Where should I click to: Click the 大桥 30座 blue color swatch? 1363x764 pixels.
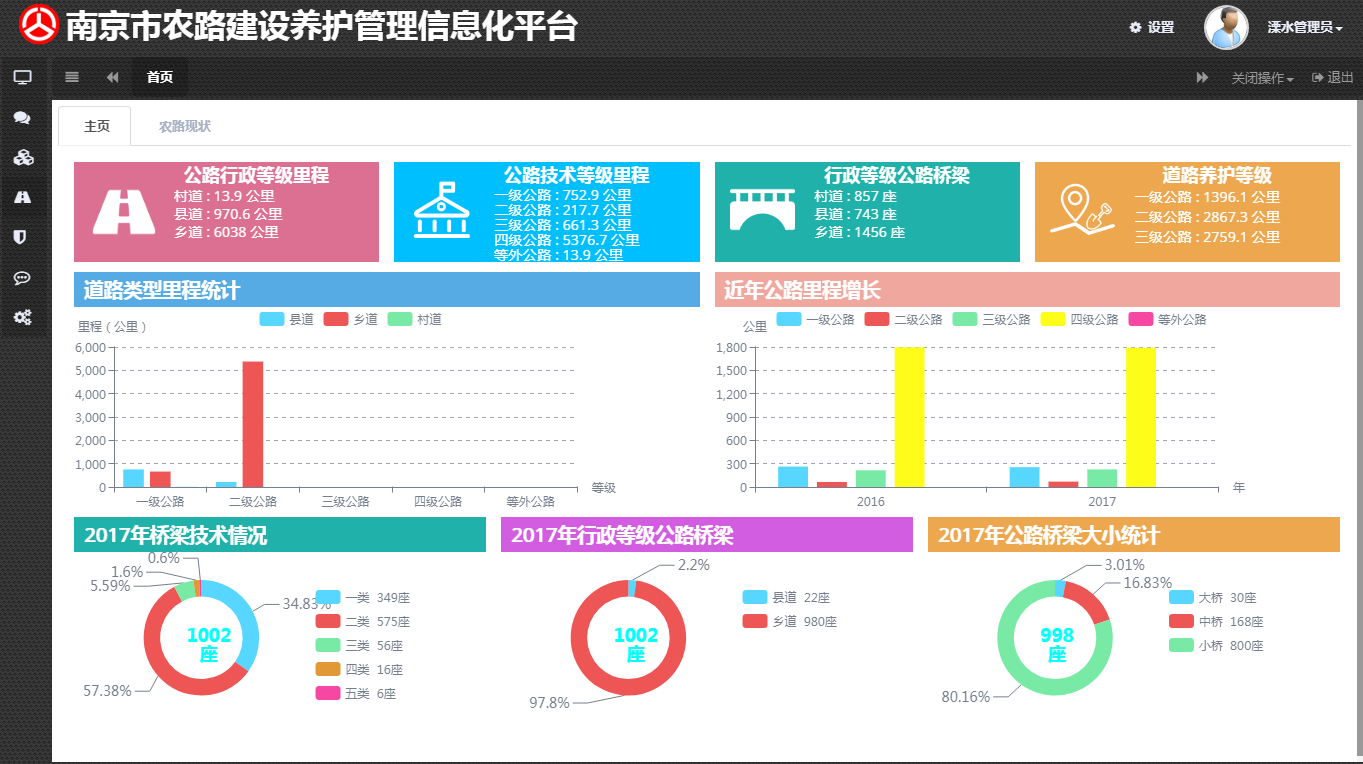coord(1182,597)
